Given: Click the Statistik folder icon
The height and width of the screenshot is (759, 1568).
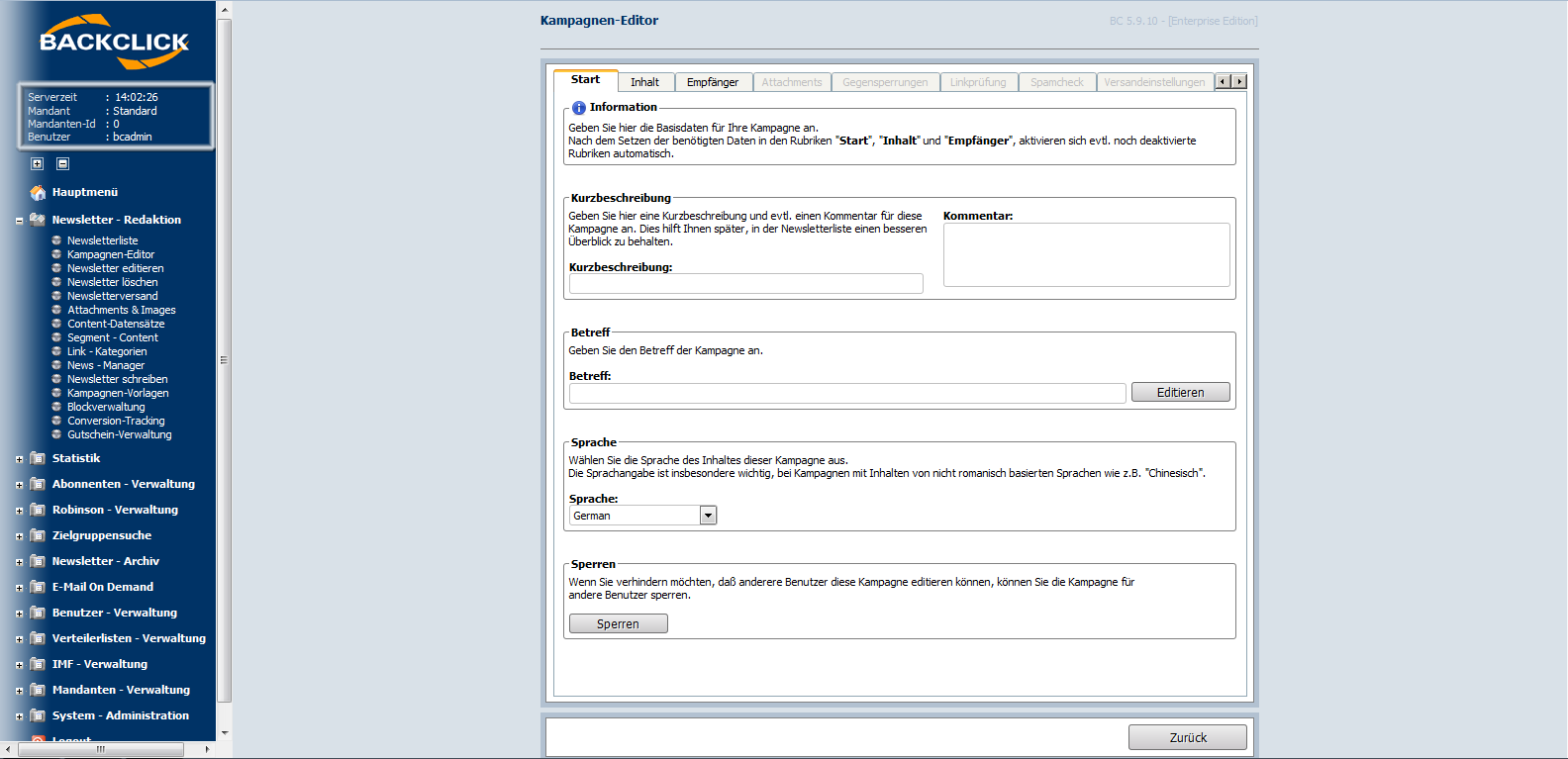Looking at the screenshot, I should [38, 458].
